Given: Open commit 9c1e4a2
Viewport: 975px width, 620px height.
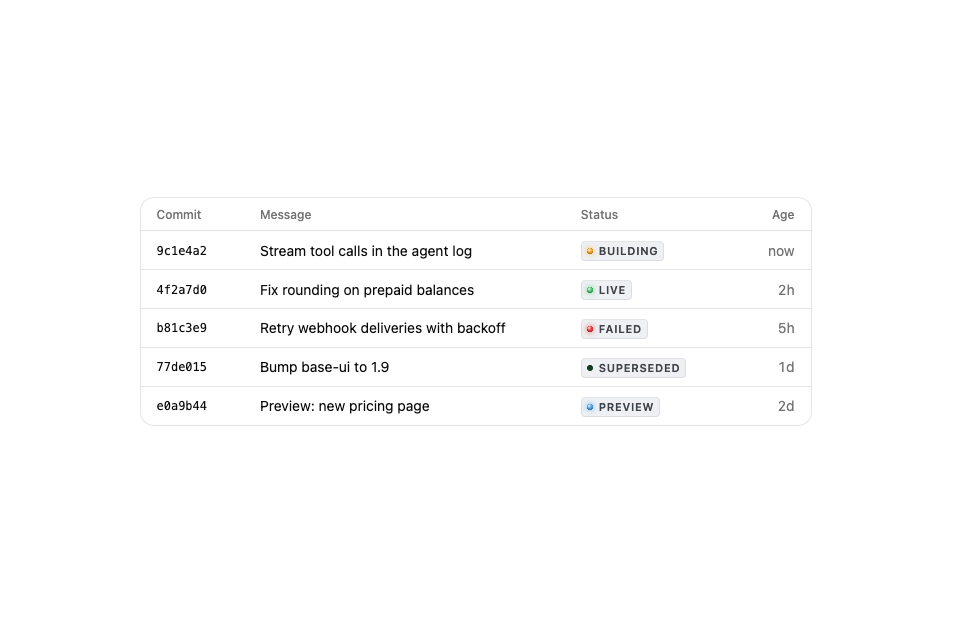Looking at the screenshot, I should 182,251.
